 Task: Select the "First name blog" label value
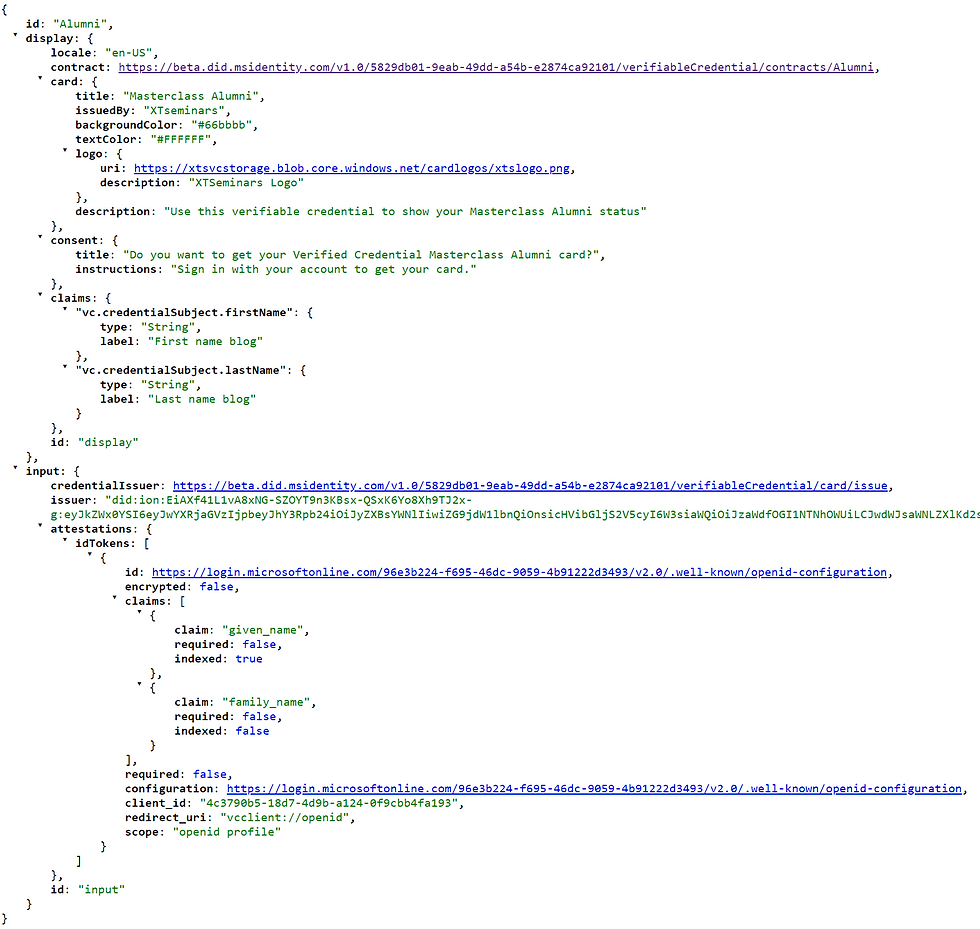pos(205,341)
